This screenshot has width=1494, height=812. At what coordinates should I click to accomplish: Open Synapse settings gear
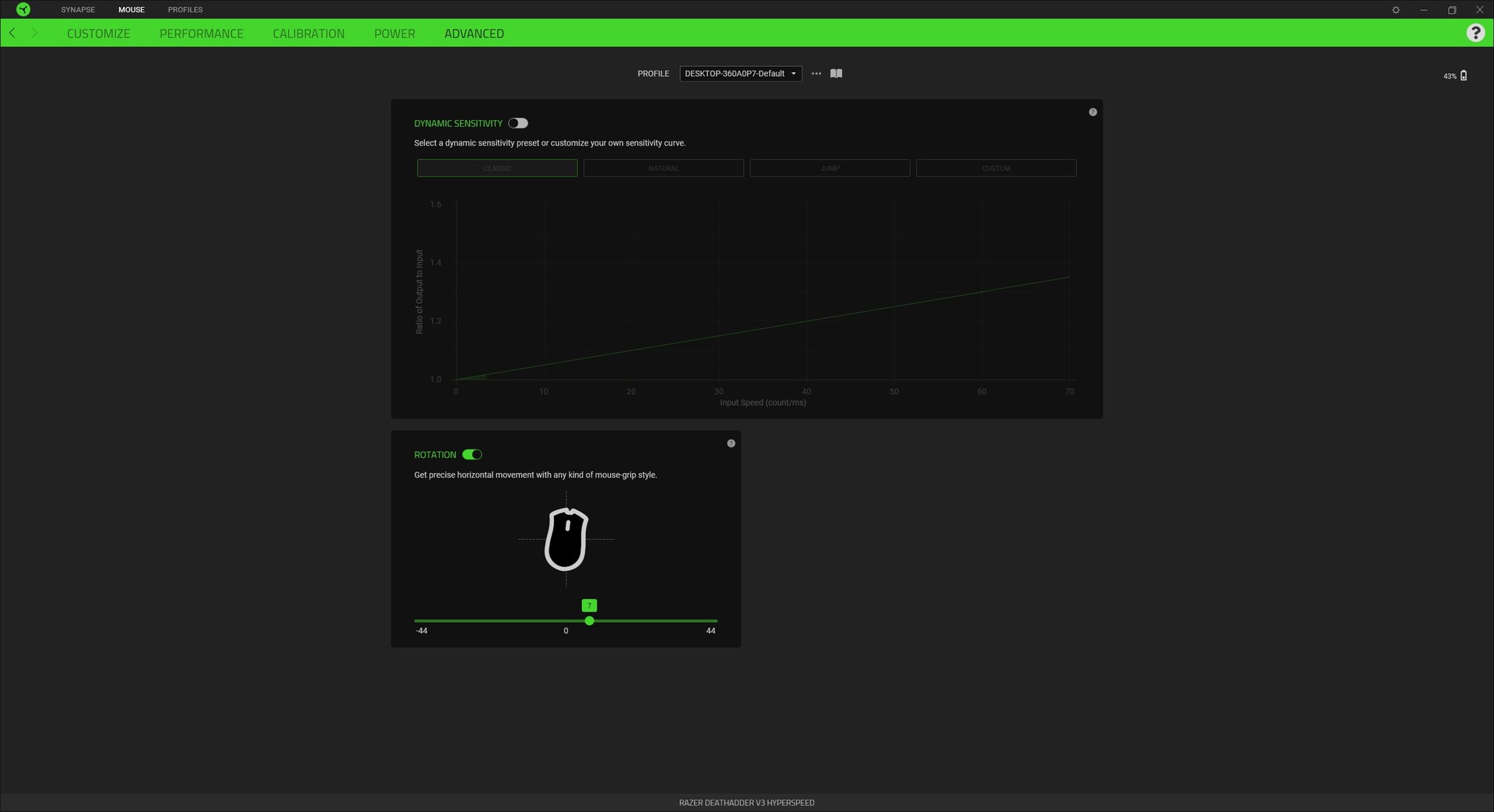[x=1396, y=10]
